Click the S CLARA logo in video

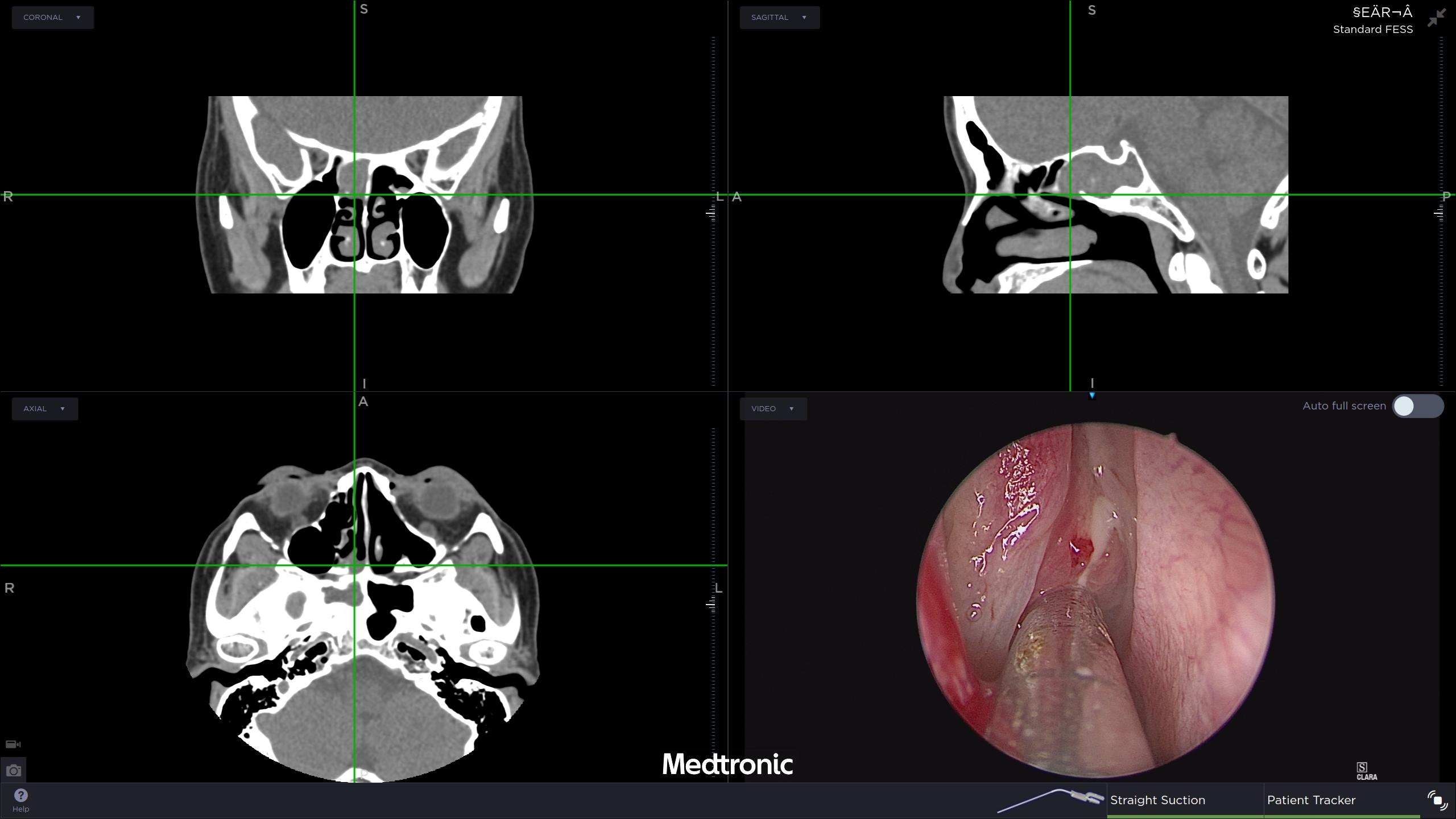pyautogui.click(x=1366, y=771)
